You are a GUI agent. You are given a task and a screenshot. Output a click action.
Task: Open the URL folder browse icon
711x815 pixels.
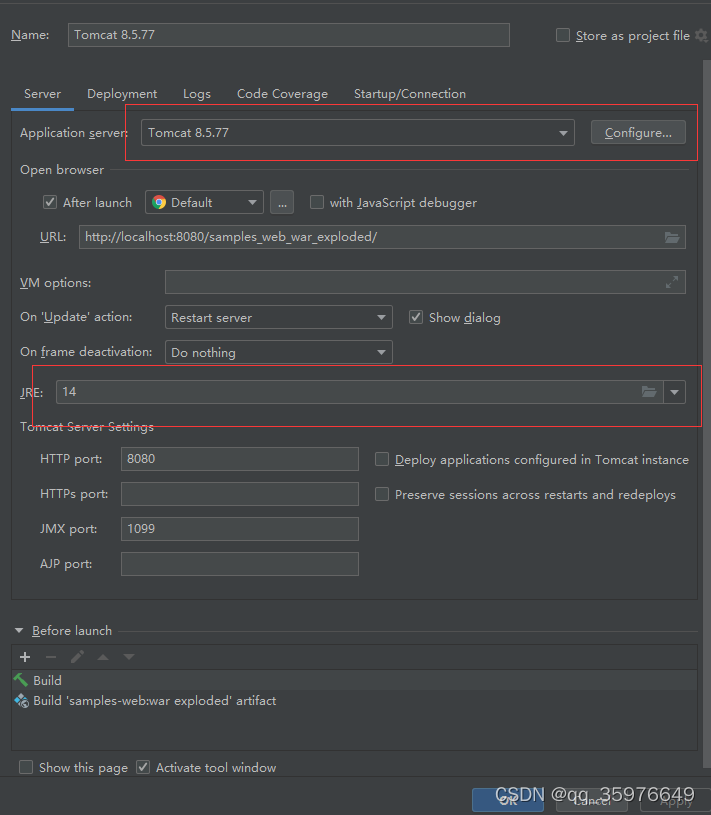(x=672, y=238)
